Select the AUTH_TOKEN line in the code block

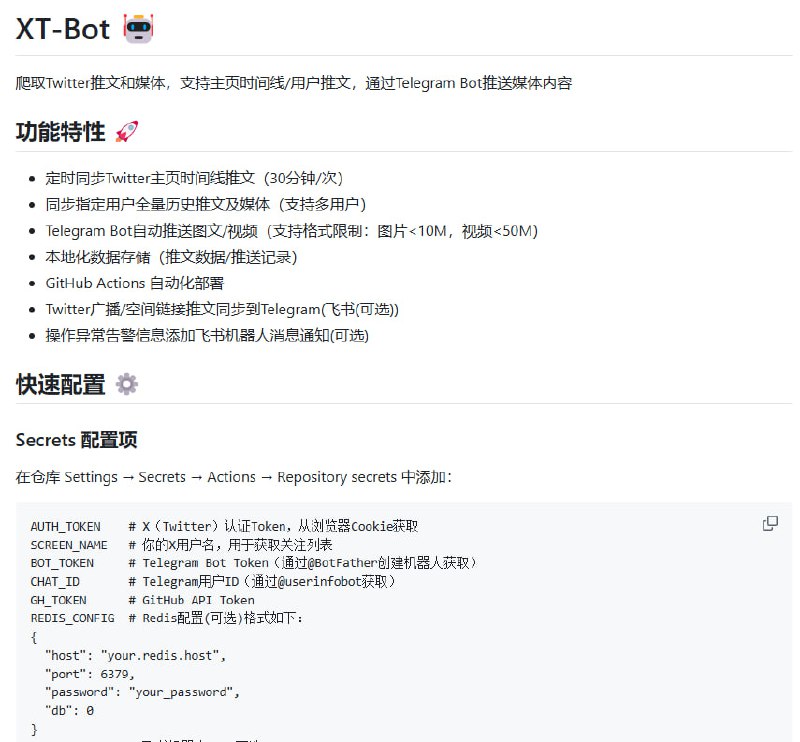65,527
